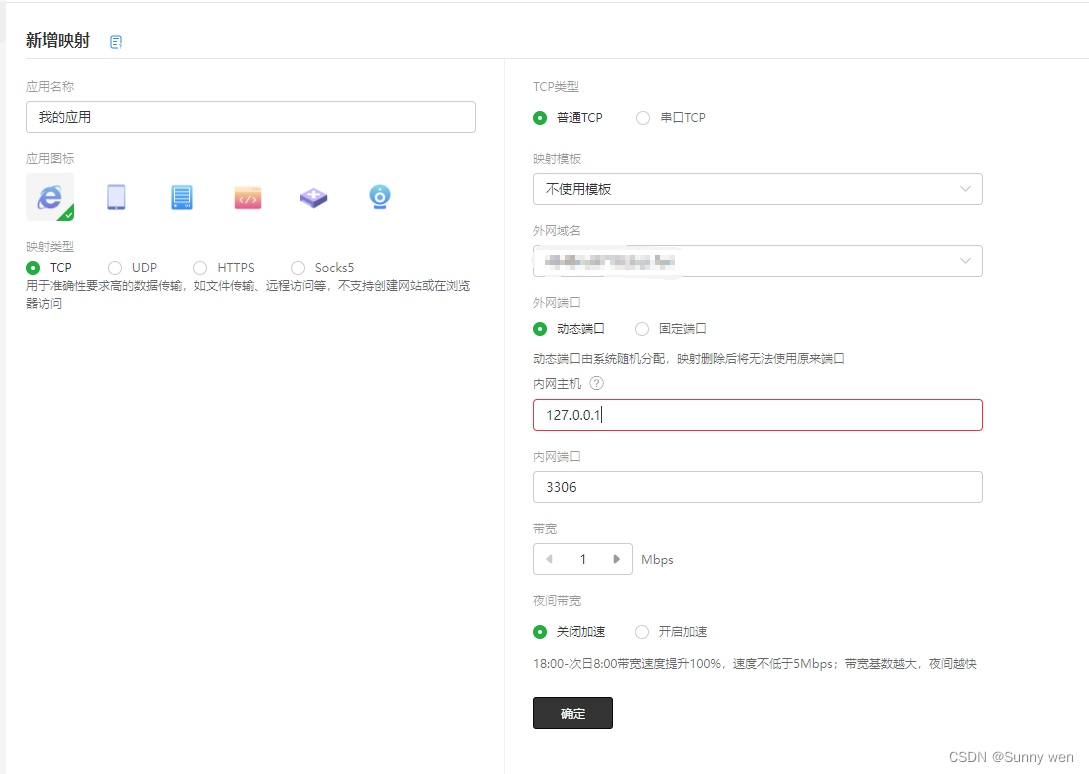Choose the blue server application icon
1089x774 pixels.
coord(182,197)
